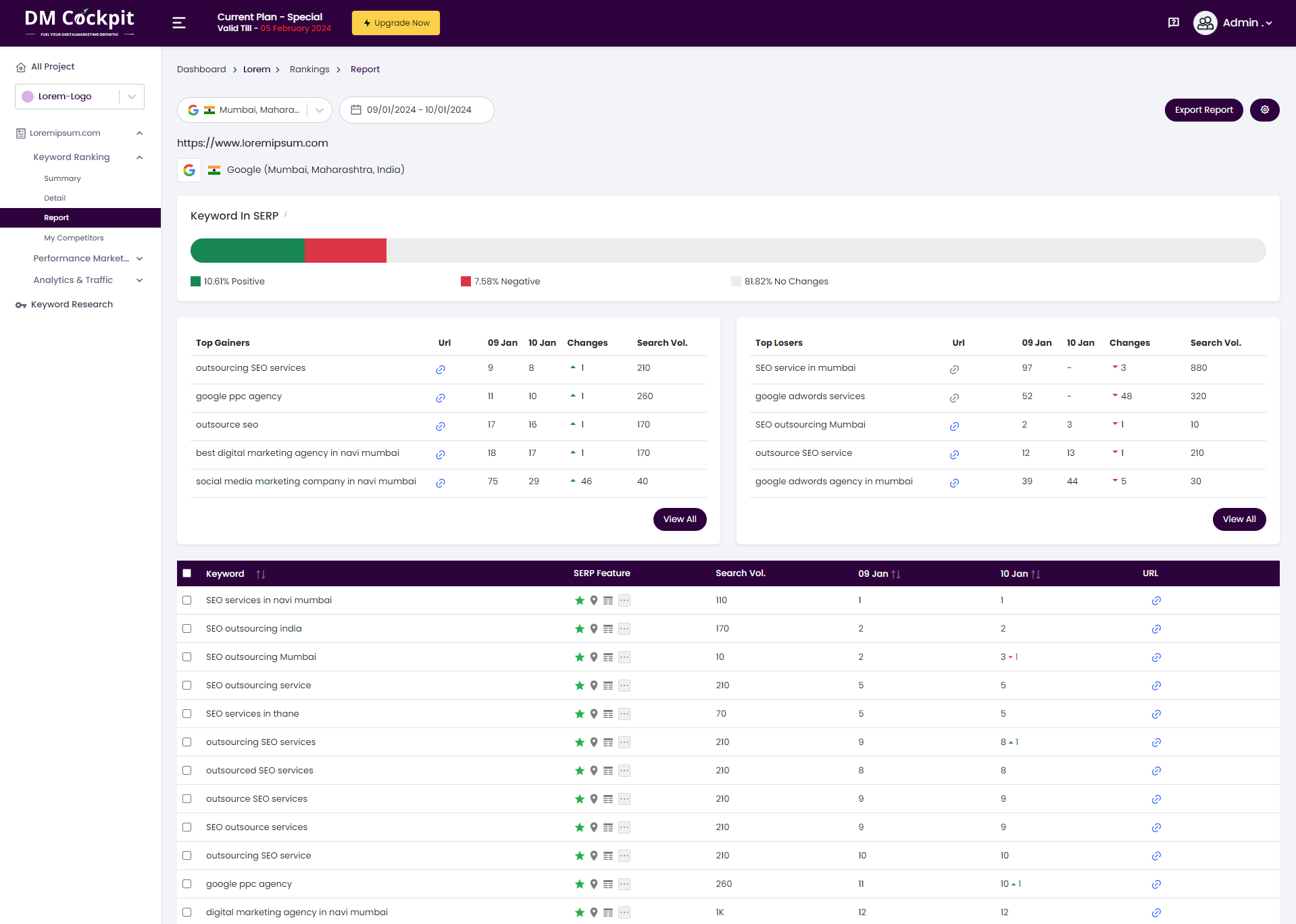This screenshot has height=924, width=1296.
Task: Click the Export Report button
Action: (1203, 109)
